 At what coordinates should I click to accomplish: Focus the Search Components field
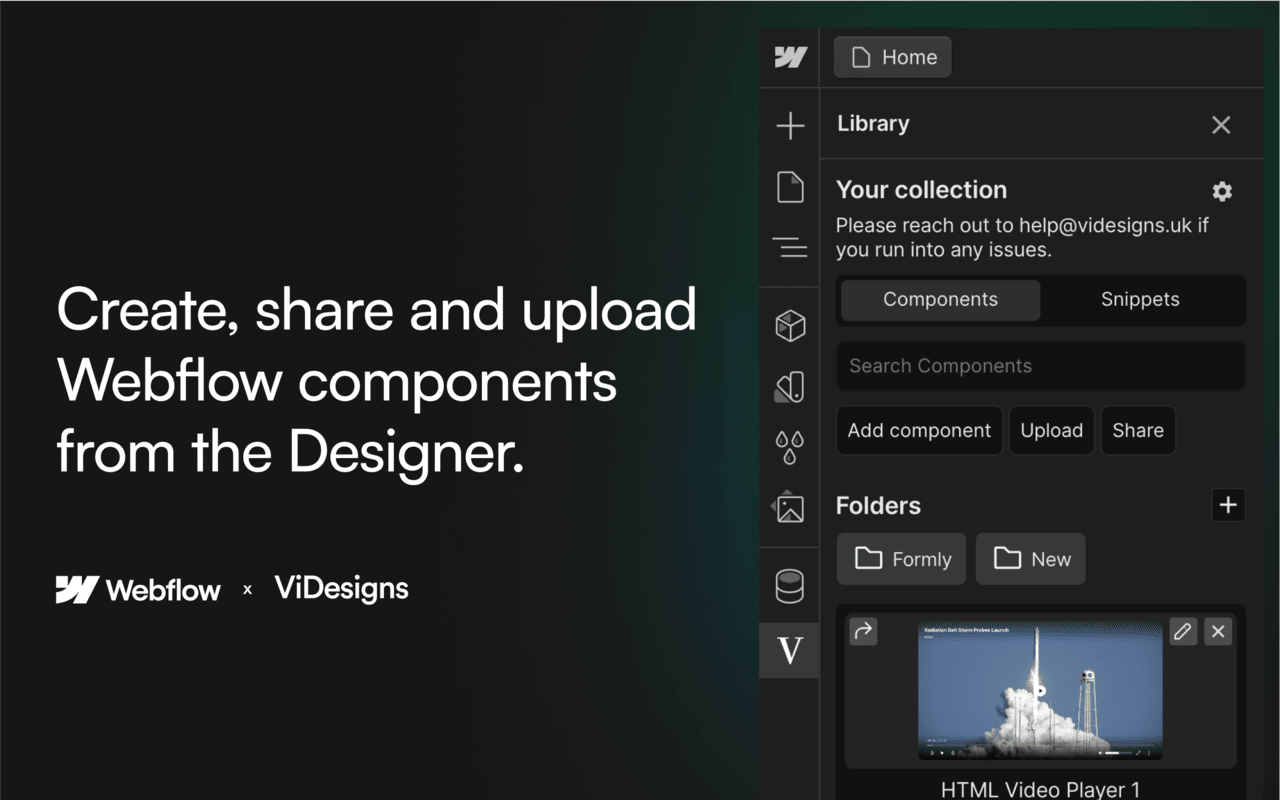point(1040,366)
